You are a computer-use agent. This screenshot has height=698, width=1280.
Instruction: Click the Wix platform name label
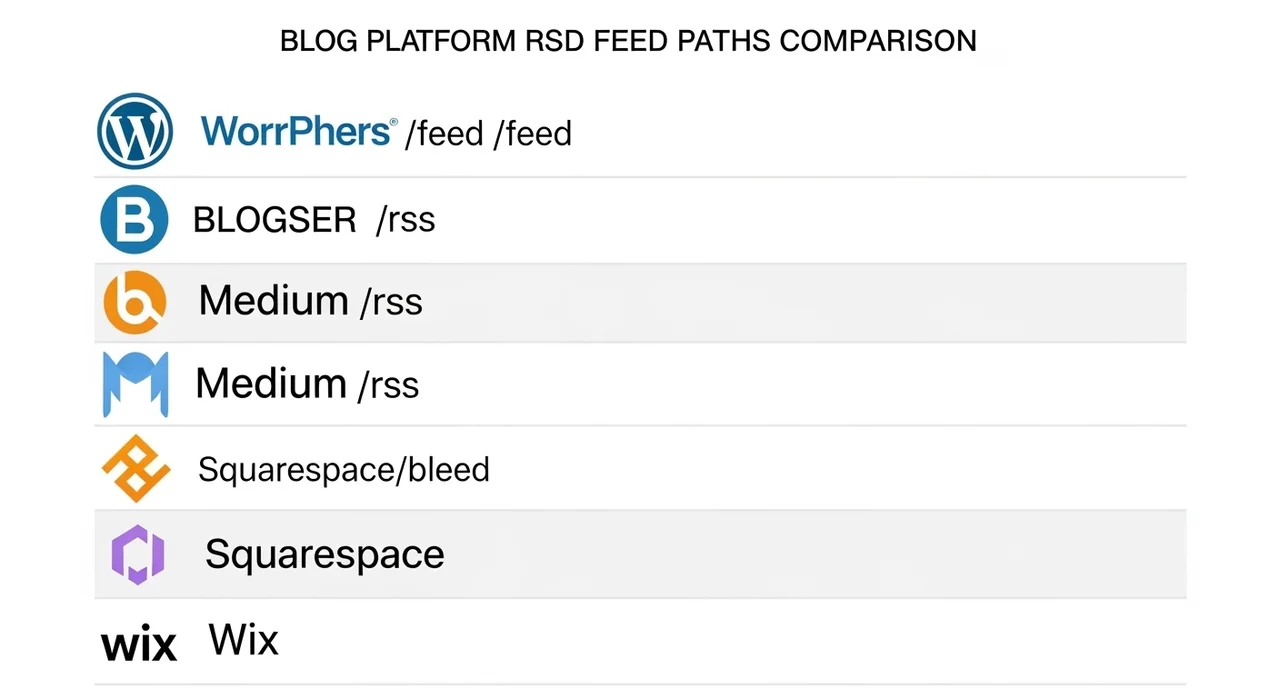243,639
